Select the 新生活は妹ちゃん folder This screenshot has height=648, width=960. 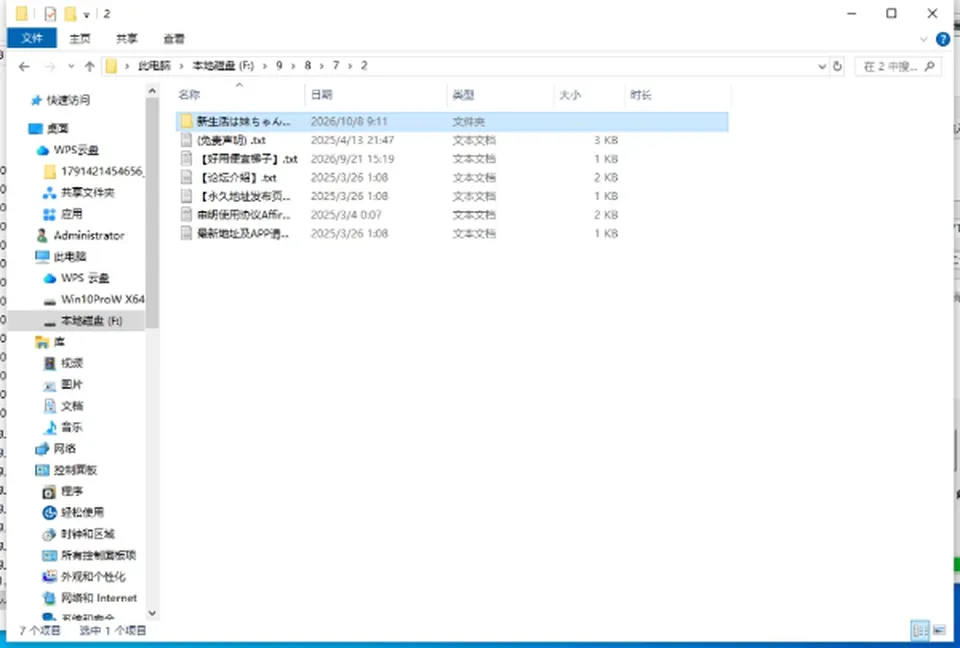[x=452, y=121]
